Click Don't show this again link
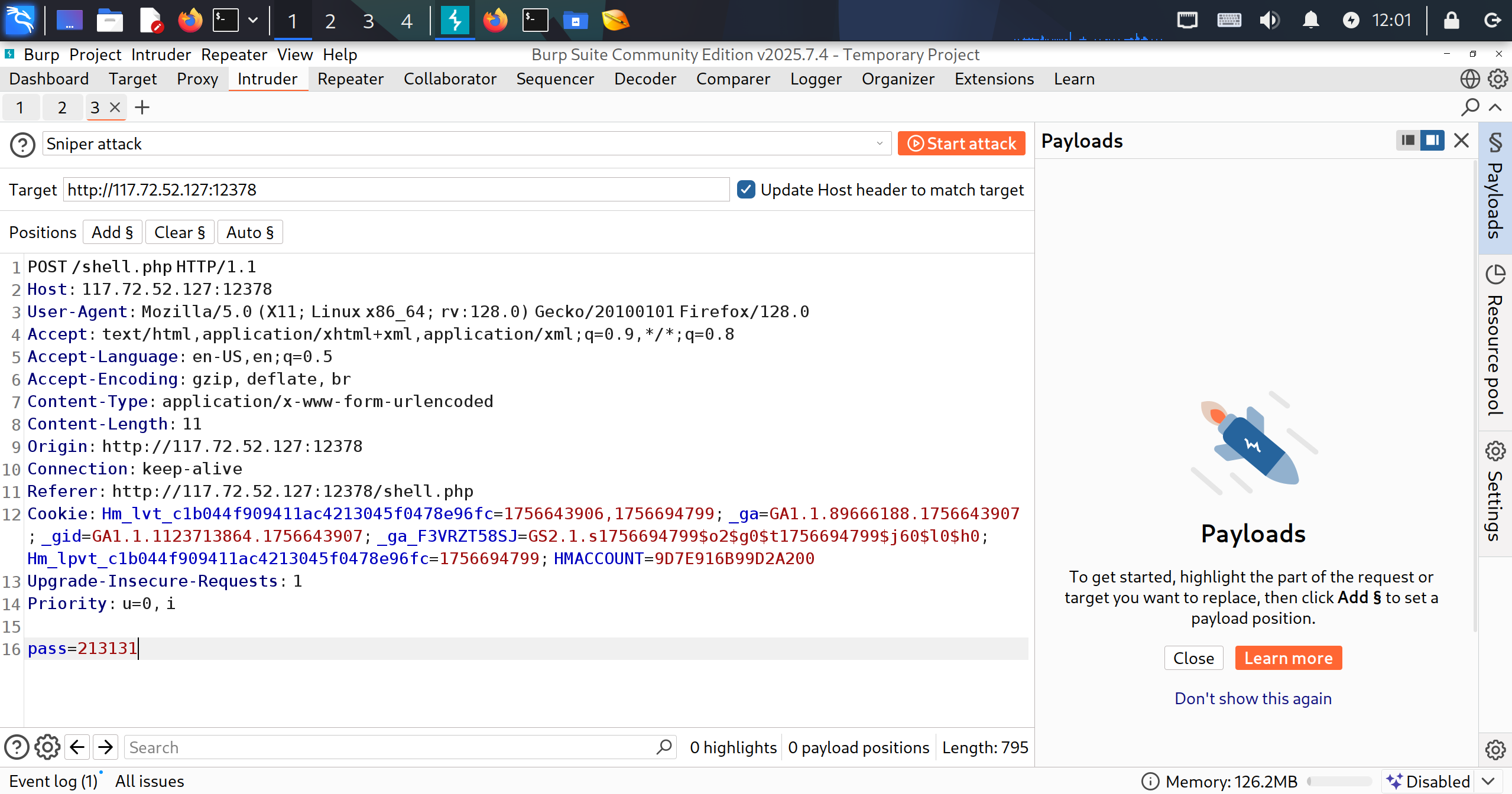 (x=1253, y=698)
